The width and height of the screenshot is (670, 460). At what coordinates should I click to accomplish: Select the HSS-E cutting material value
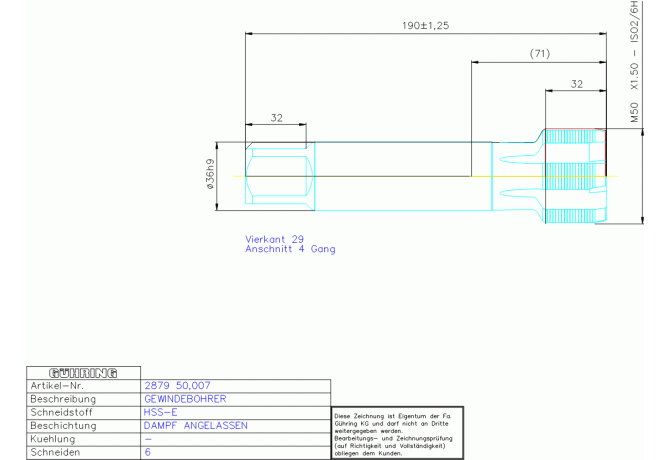(x=161, y=412)
